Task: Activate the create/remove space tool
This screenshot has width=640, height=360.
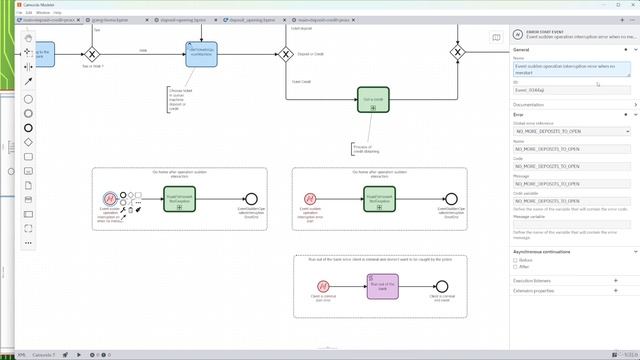Action: coord(28,67)
